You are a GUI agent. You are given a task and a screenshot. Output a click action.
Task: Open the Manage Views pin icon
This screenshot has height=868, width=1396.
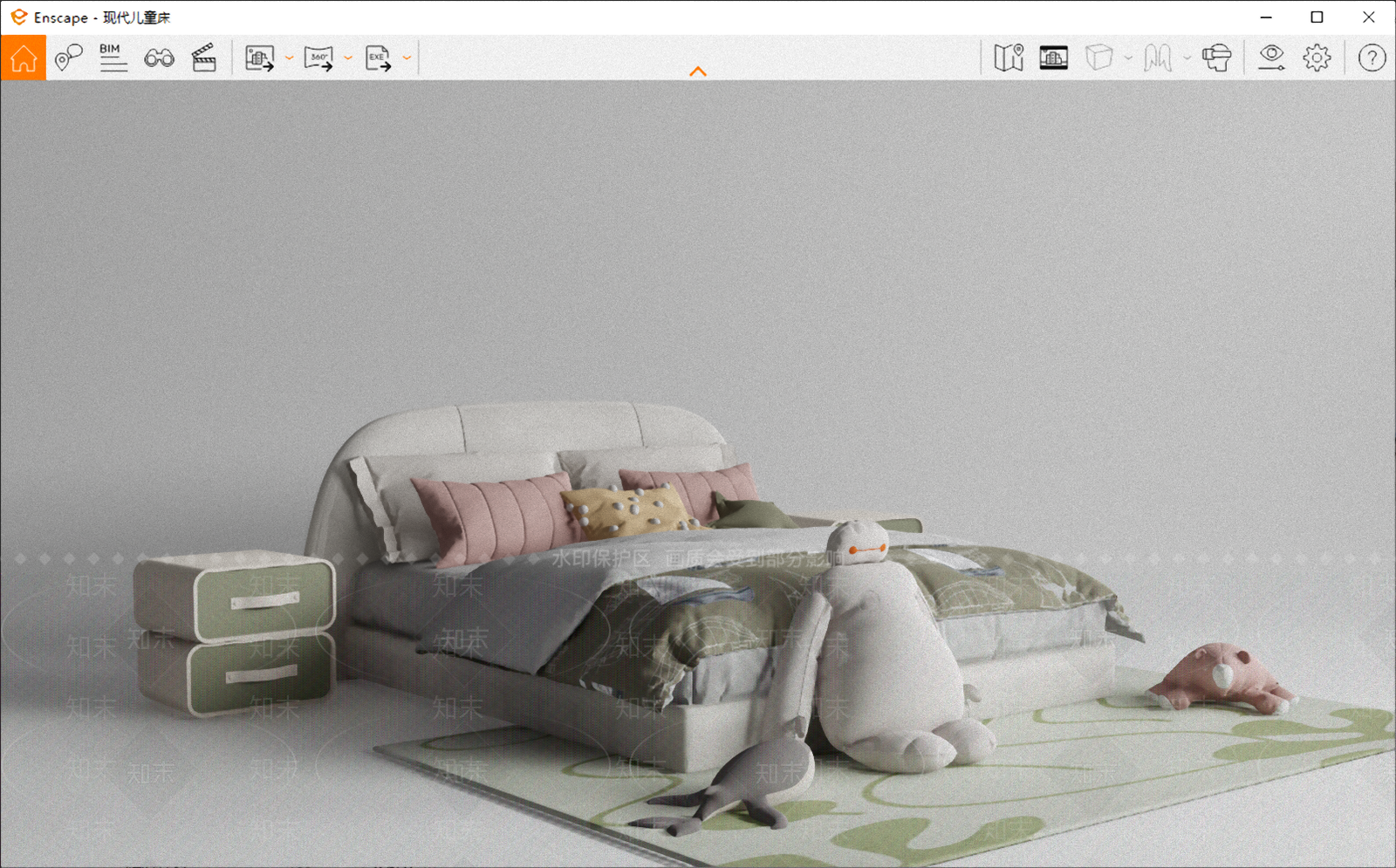(x=68, y=58)
